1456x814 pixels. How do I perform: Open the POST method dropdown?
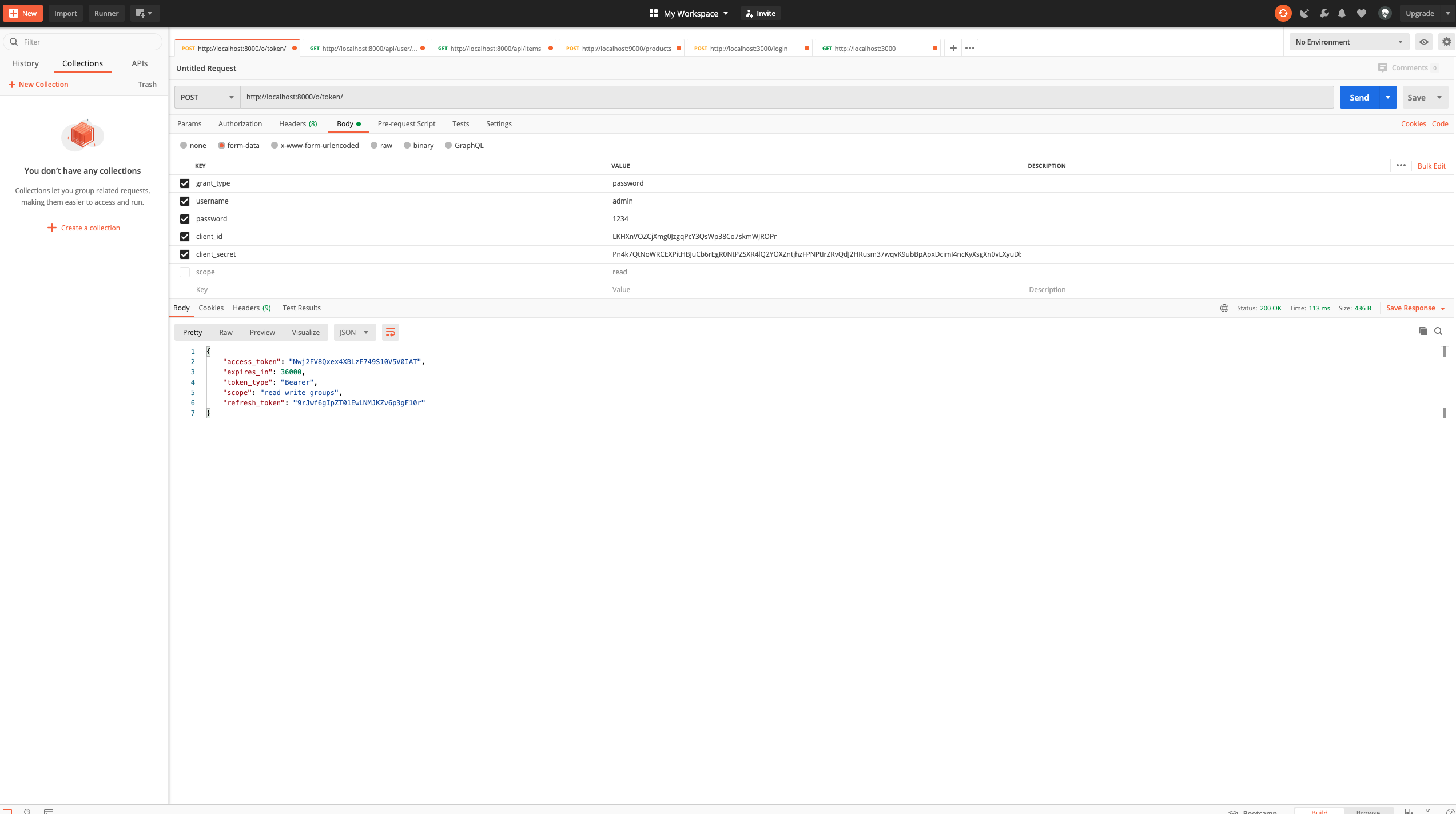(x=206, y=97)
